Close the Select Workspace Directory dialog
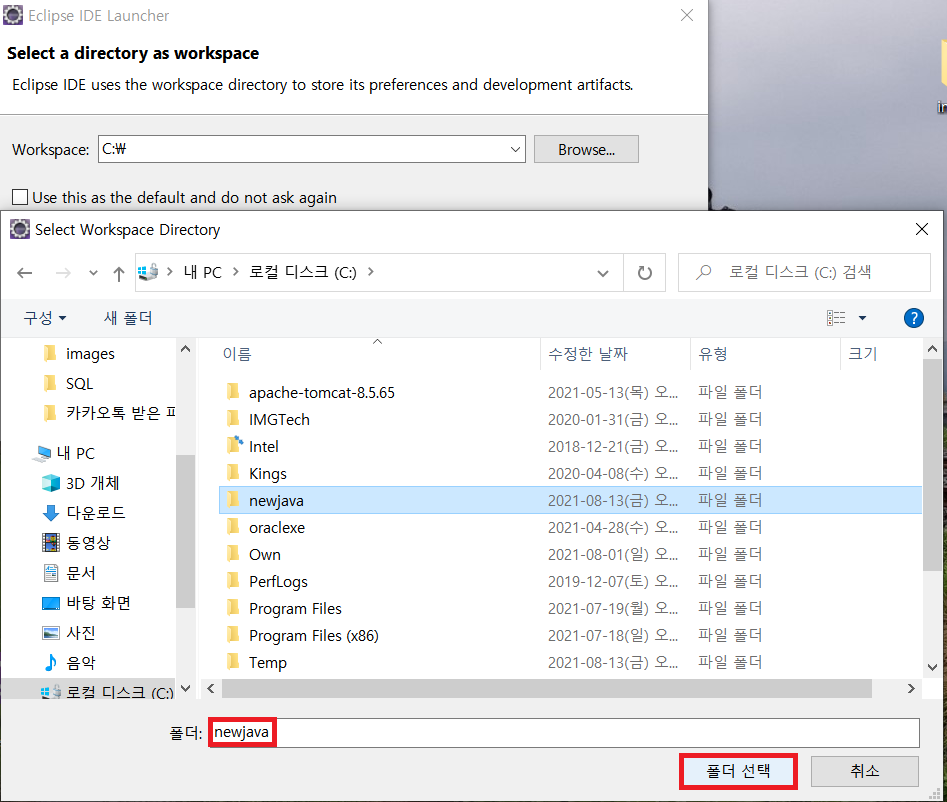The height and width of the screenshot is (802, 947). [x=922, y=229]
